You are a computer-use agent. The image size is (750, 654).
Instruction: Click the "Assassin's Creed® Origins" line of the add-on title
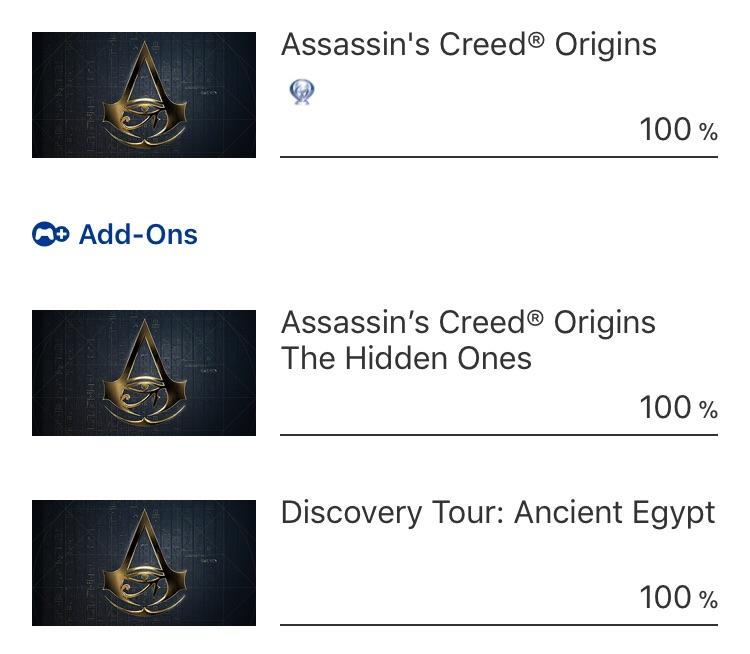468,323
